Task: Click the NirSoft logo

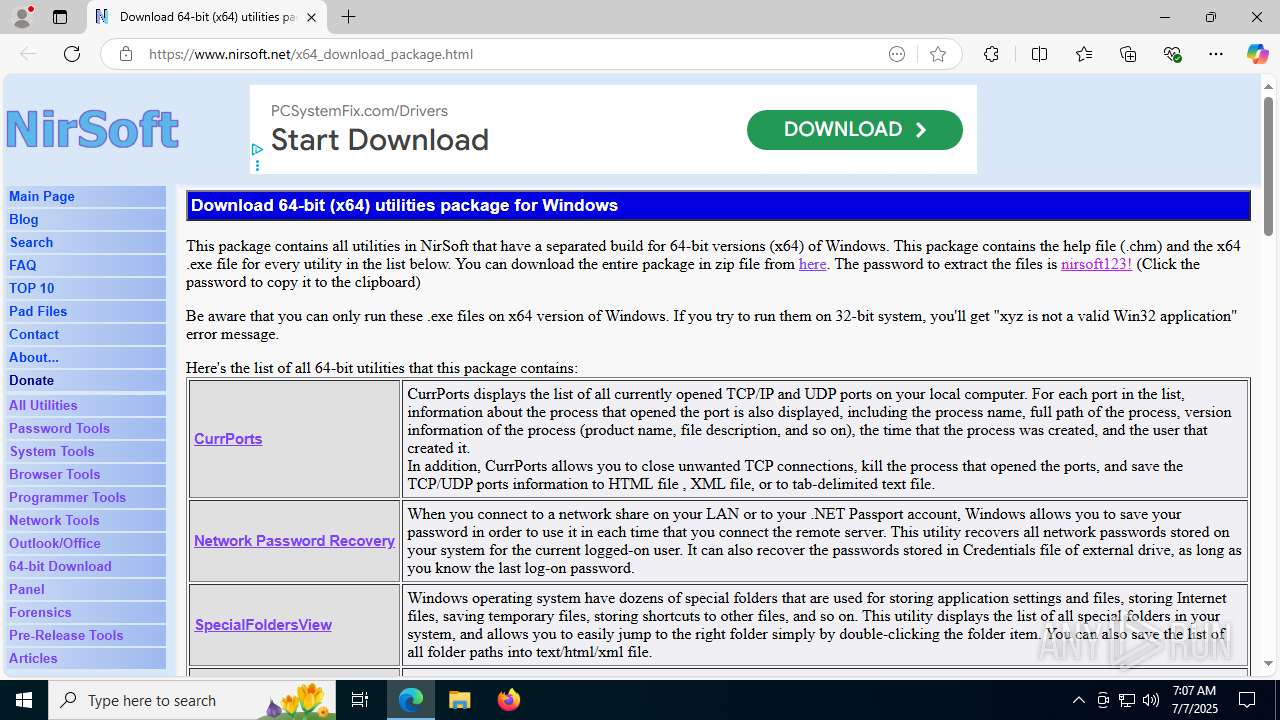Action: click(92, 129)
